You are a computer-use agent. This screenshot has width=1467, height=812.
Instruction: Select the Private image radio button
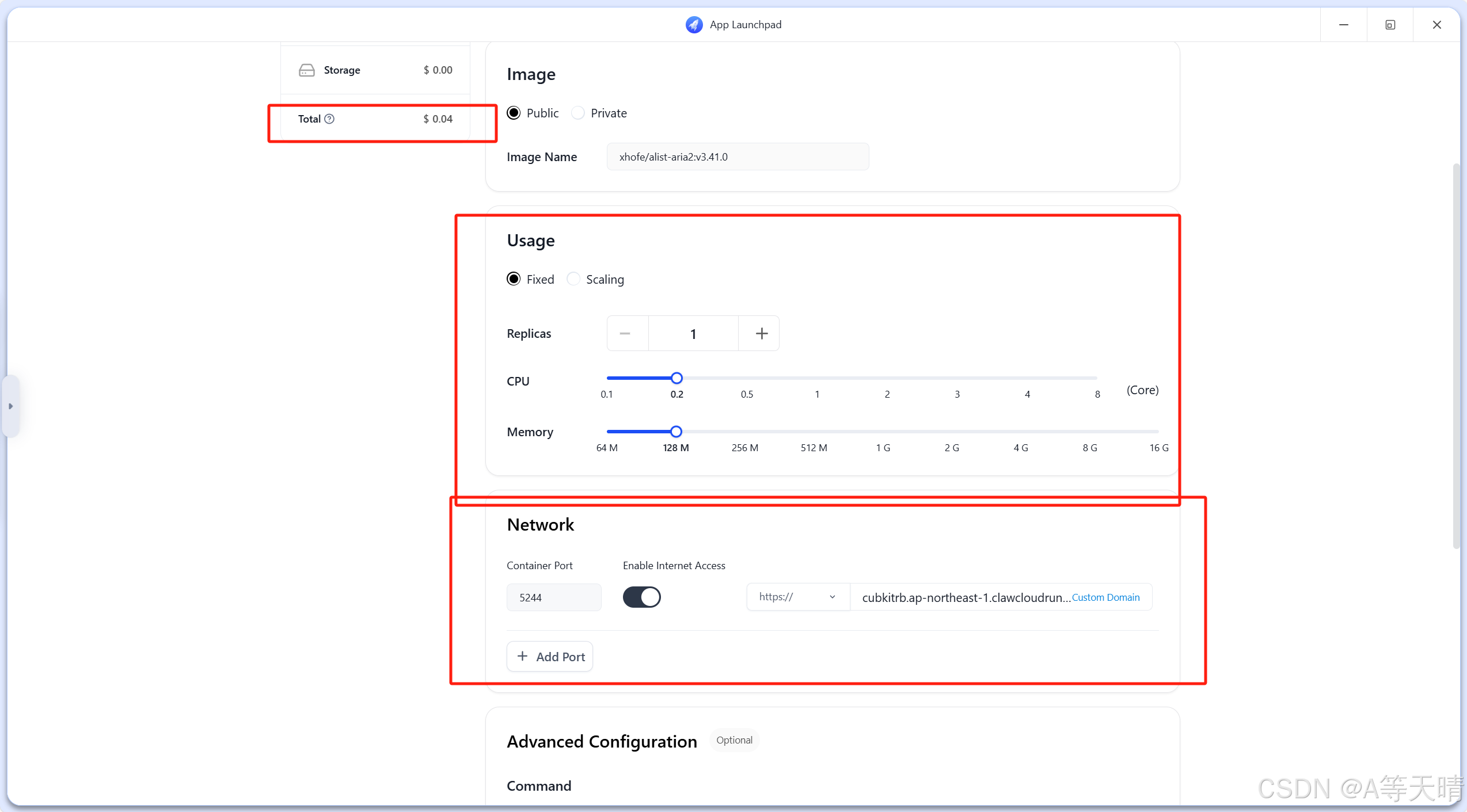(578, 113)
